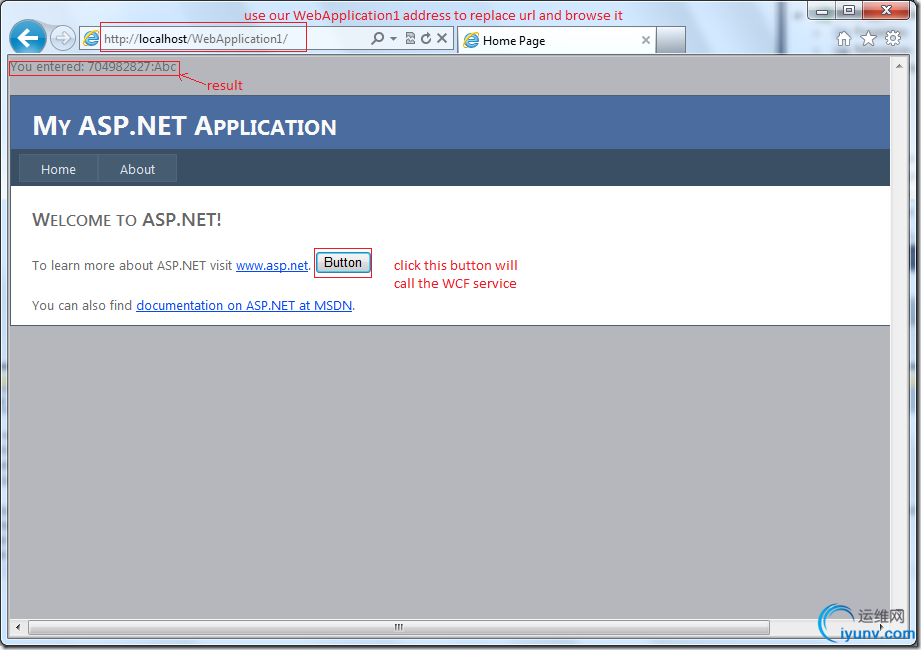The width and height of the screenshot is (921, 650).
Task: Click the horizontal scrollbar thumb
Action: pyautogui.click(x=399, y=627)
